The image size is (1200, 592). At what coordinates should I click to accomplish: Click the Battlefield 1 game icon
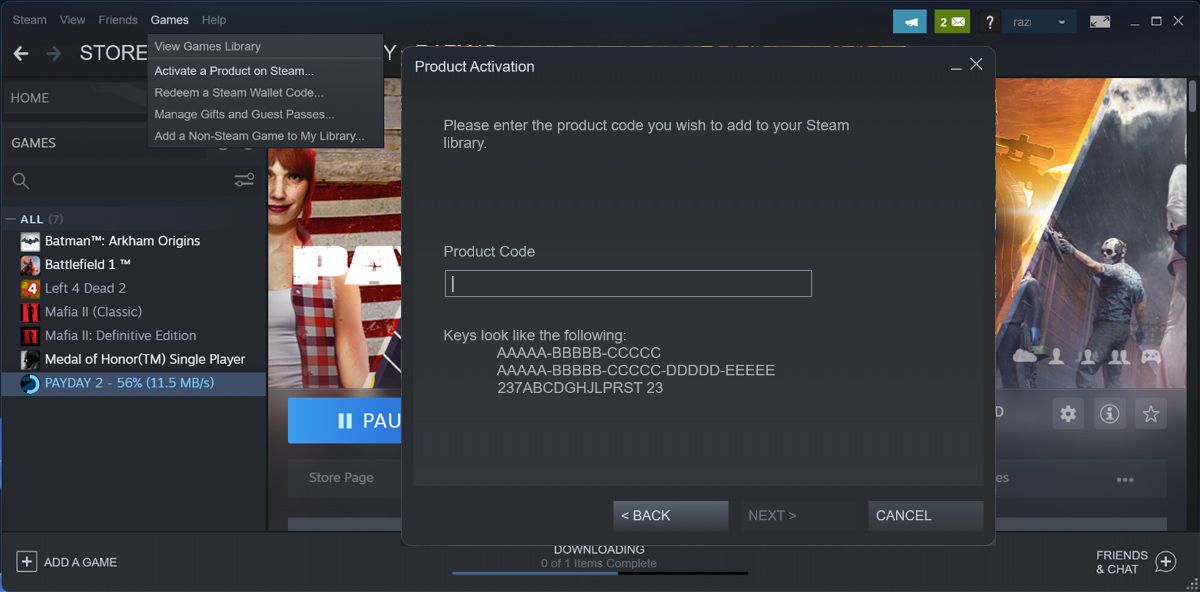point(30,265)
